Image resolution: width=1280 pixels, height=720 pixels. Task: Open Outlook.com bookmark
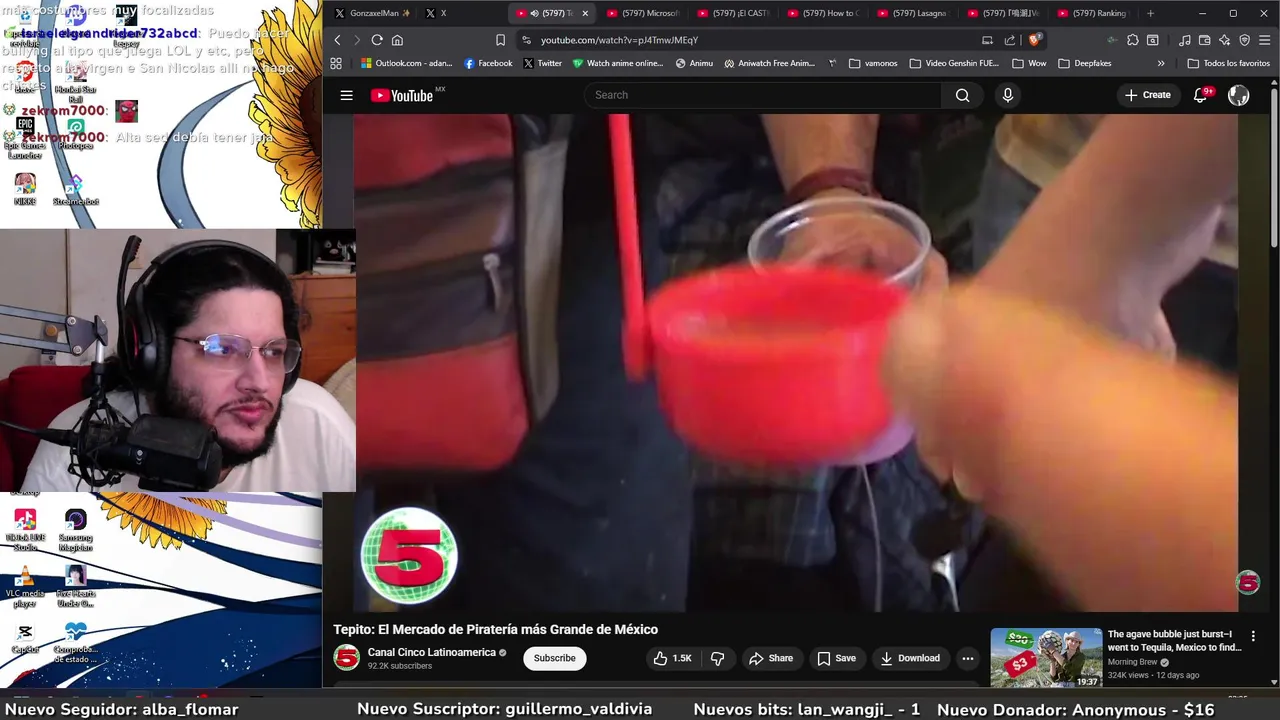click(406, 63)
